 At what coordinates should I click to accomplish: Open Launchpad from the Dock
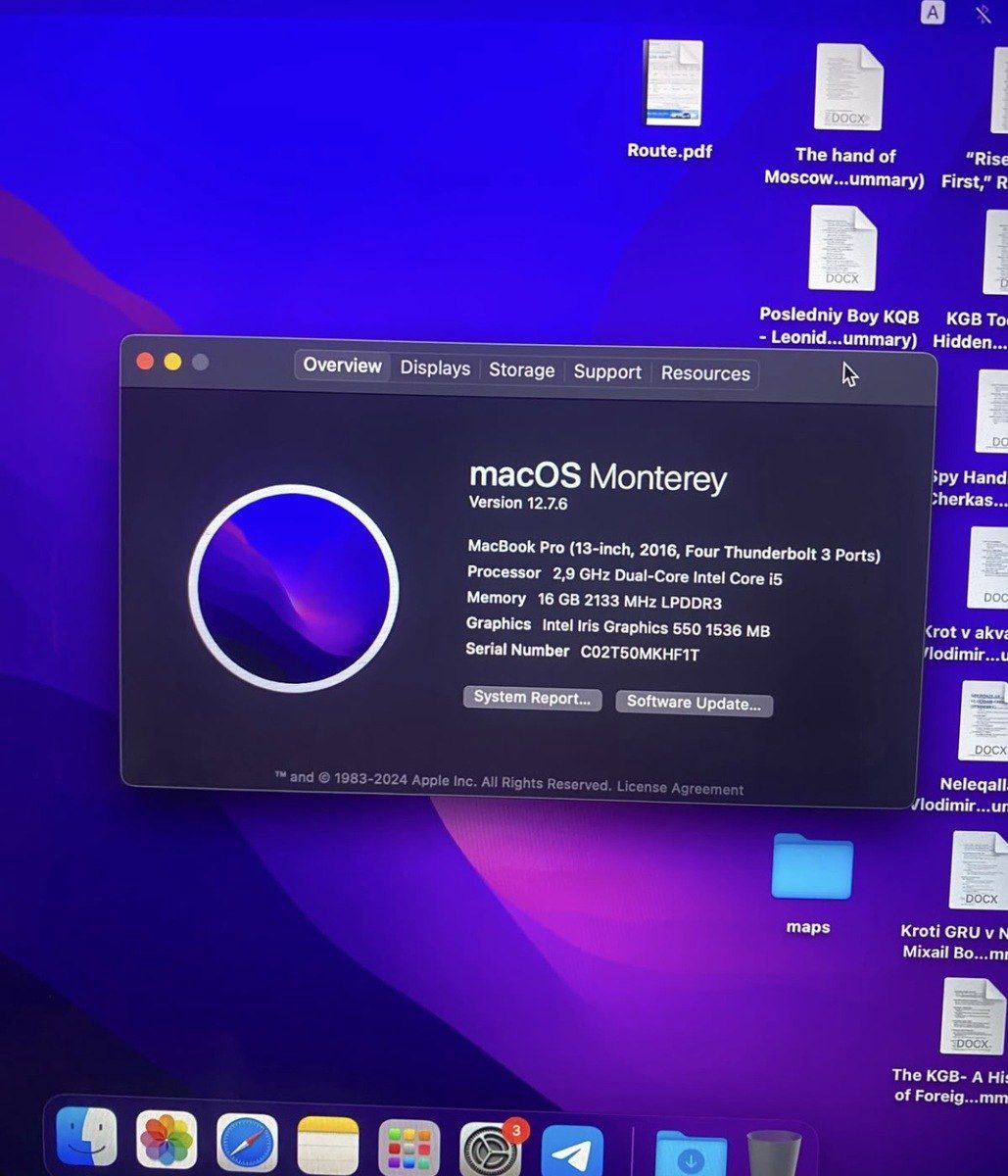pos(408,1148)
